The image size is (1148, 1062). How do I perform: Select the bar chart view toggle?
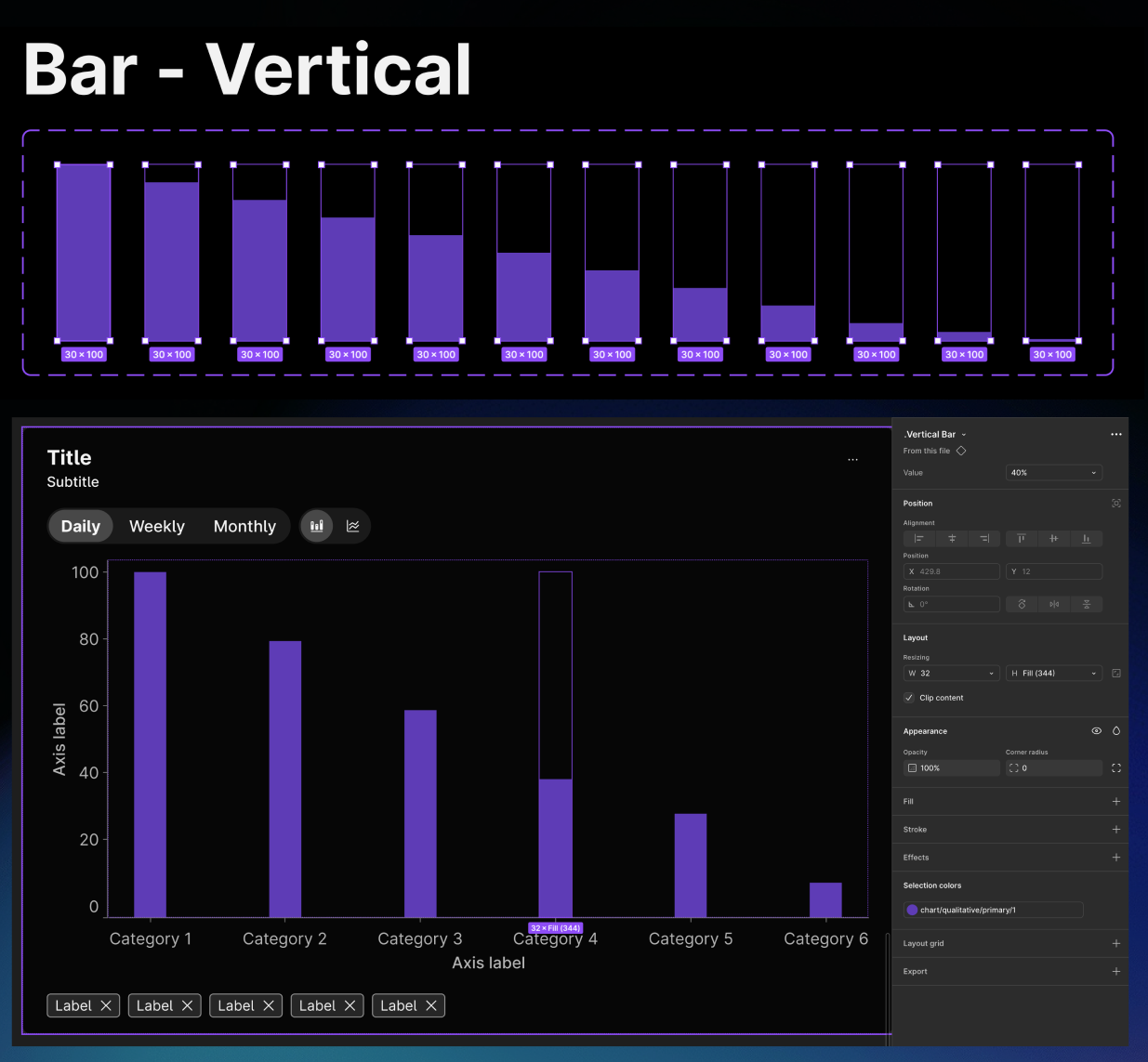(x=316, y=525)
